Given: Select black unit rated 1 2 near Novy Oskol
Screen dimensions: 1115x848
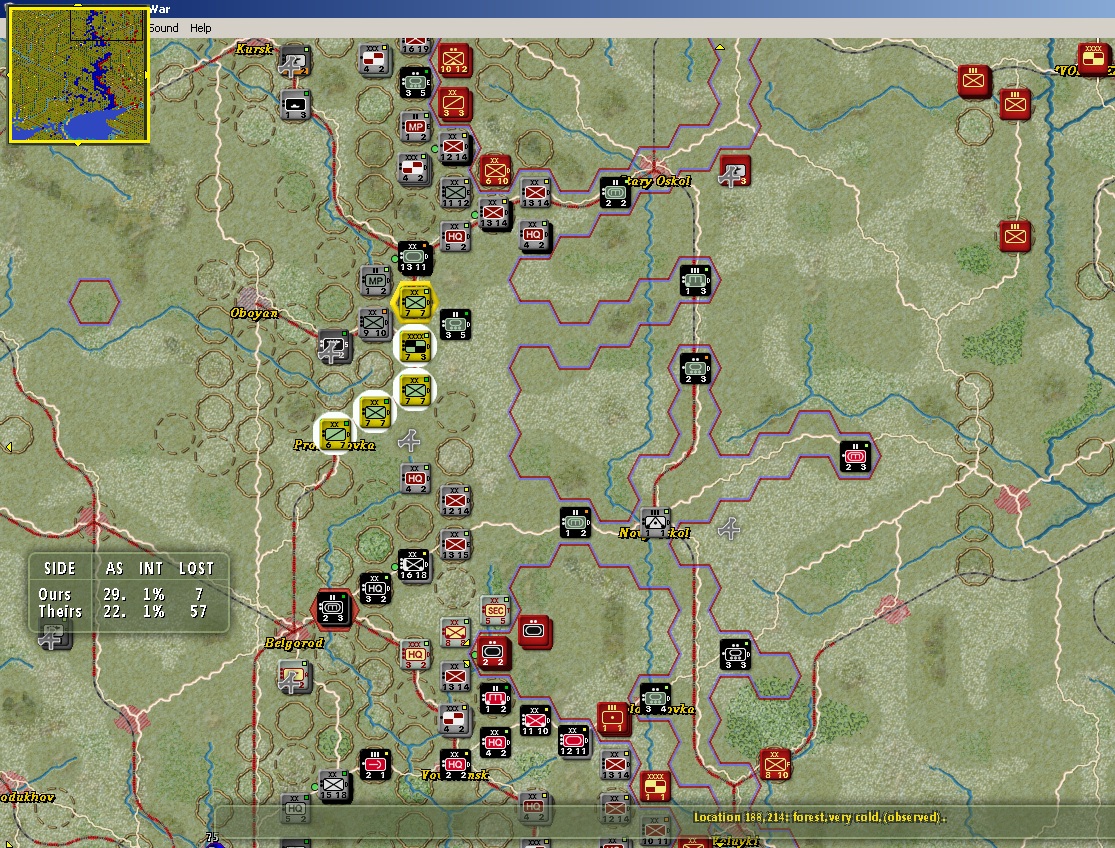Looking at the screenshot, I should point(575,522).
